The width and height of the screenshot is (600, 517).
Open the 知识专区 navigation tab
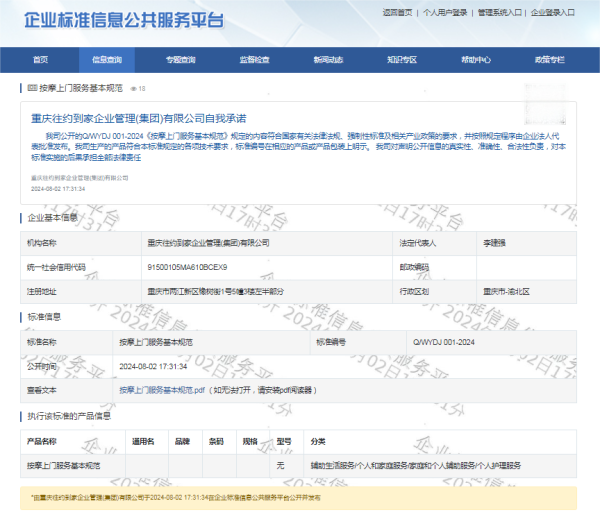[x=402, y=60]
